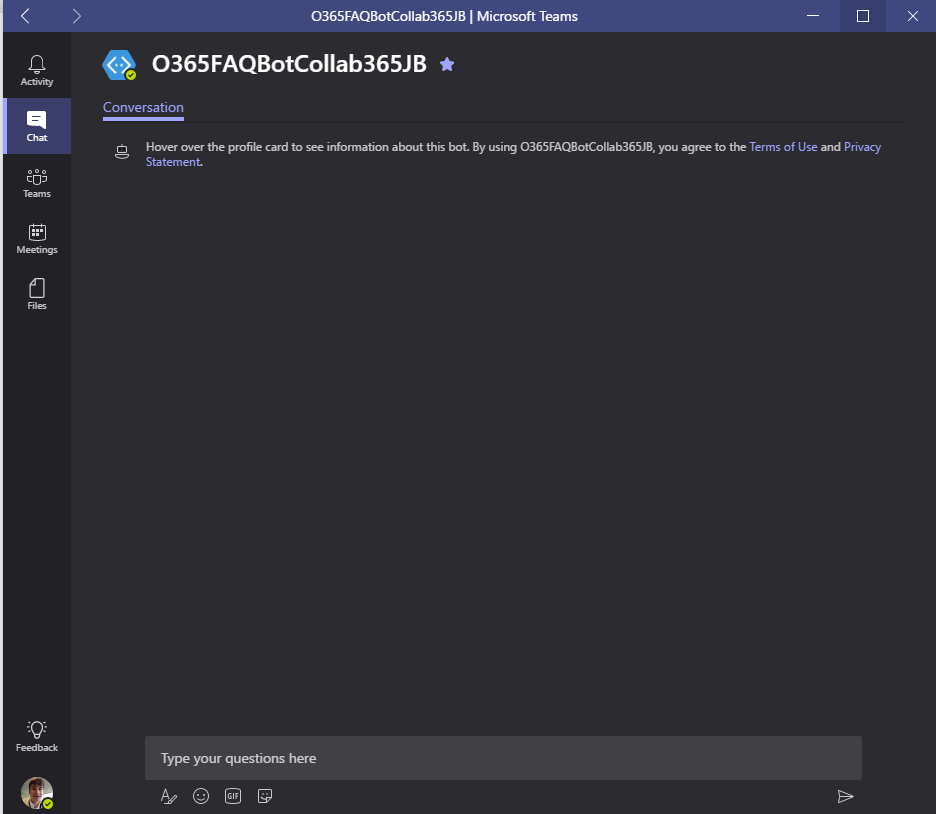936x814 pixels.
Task: Open the Meetings calendar
Action: coord(37,239)
